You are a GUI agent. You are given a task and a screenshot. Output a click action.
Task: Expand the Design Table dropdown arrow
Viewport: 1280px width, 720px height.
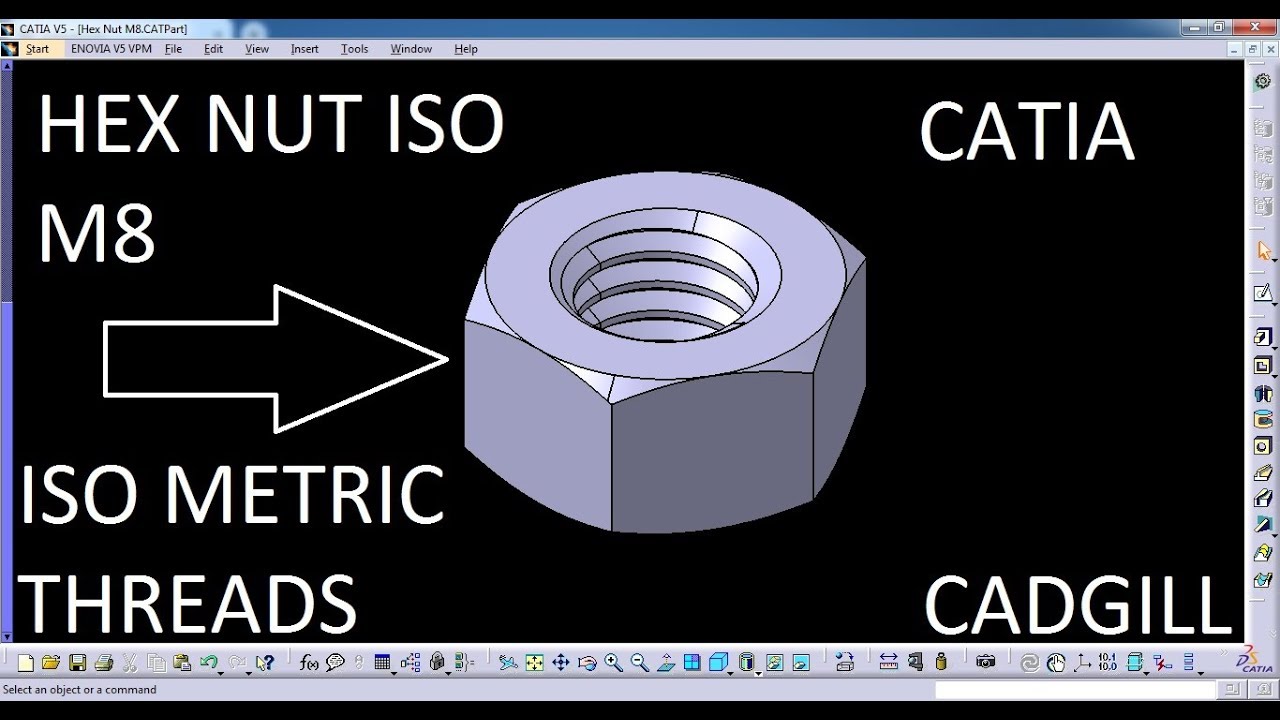394,673
